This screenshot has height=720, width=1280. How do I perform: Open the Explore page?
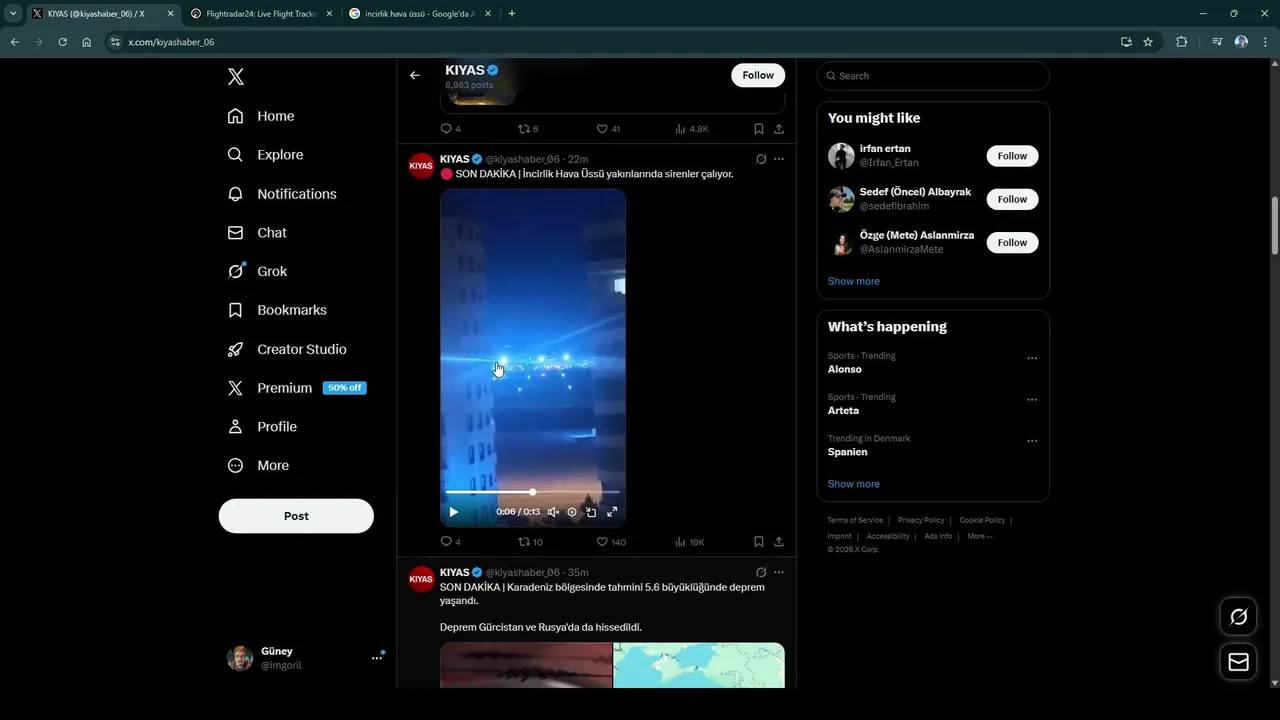(265, 155)
